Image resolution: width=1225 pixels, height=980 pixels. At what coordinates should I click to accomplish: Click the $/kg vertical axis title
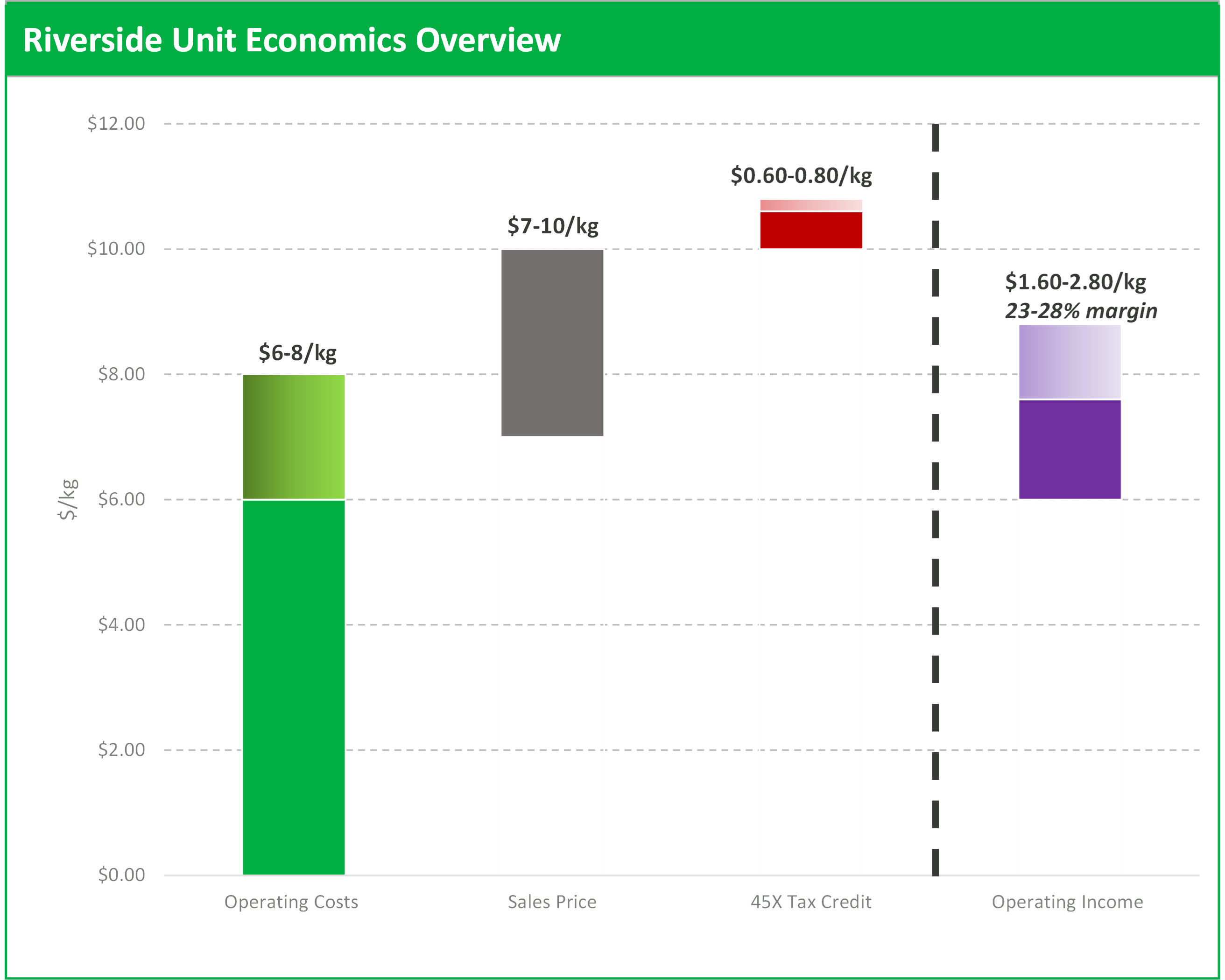pos(68,499)
